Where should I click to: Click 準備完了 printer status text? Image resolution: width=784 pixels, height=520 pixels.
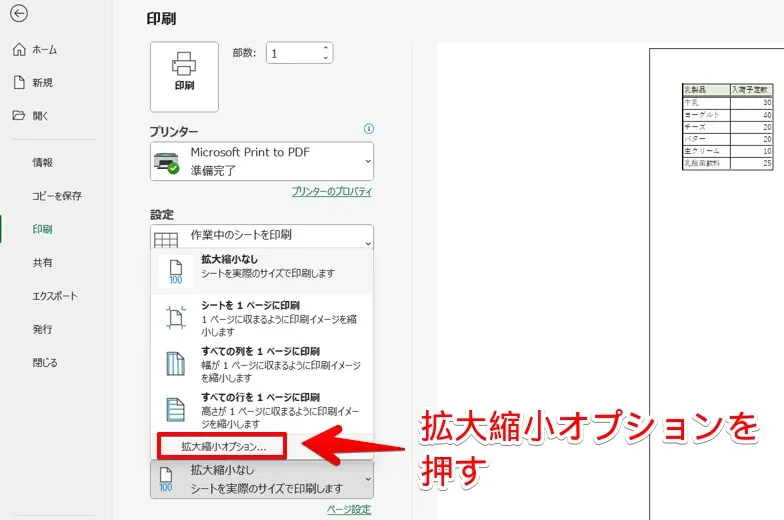click(213, 170)
